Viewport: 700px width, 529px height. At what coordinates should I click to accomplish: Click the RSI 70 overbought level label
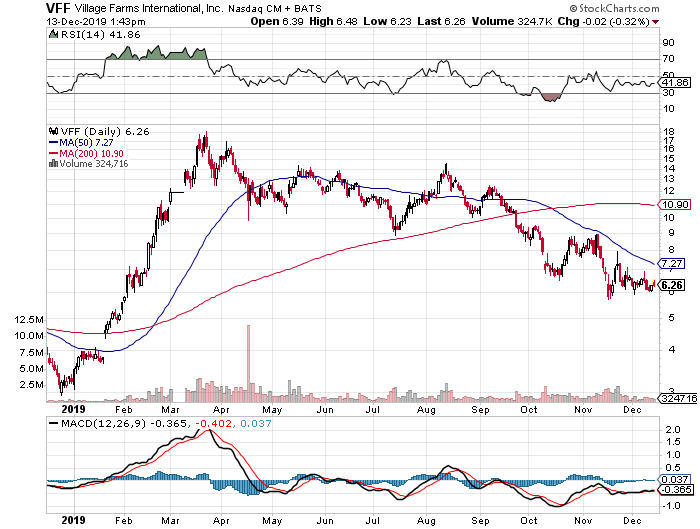pos(668,59)
